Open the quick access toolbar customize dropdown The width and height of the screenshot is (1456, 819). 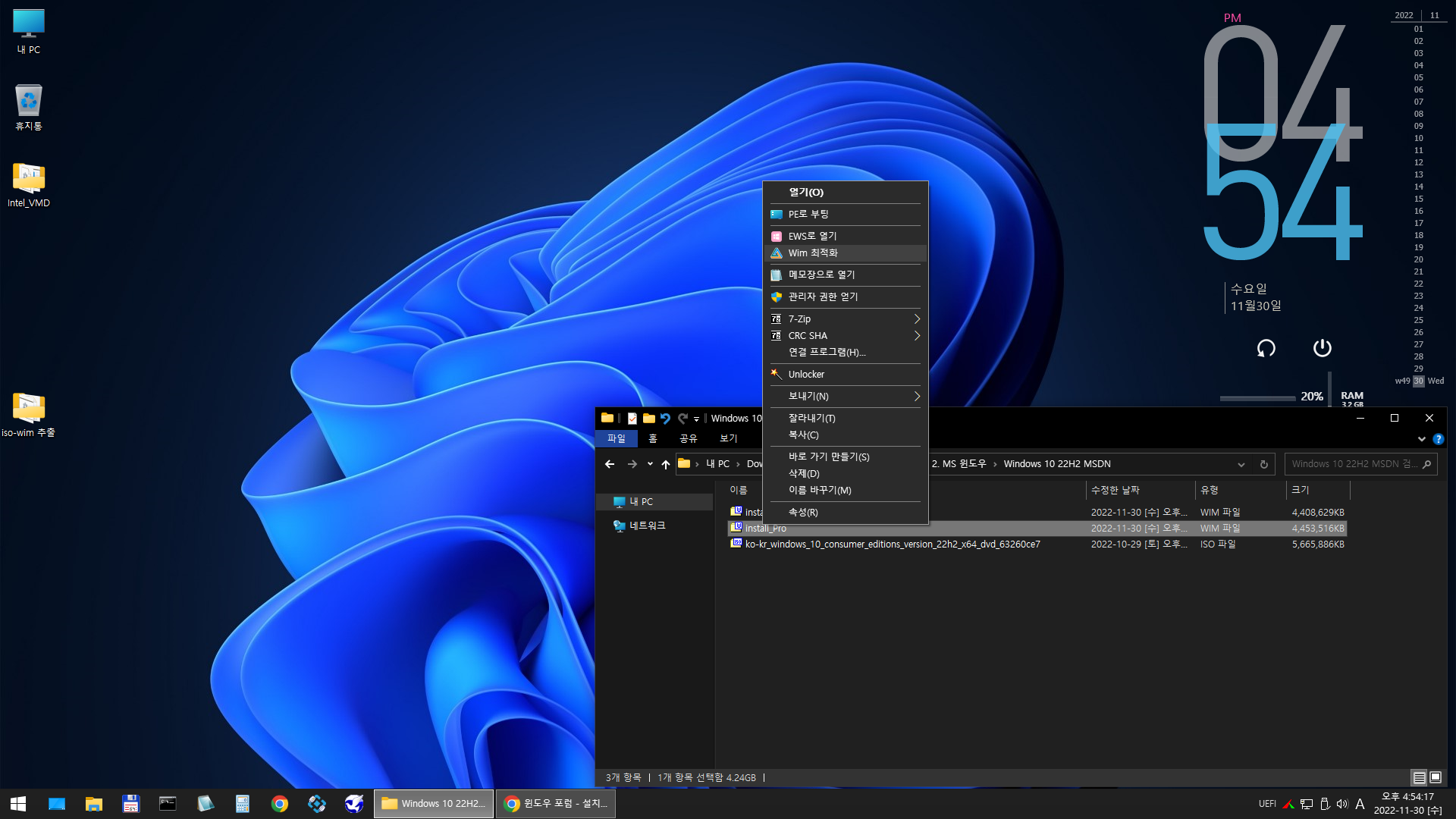(x=696, y=419)
